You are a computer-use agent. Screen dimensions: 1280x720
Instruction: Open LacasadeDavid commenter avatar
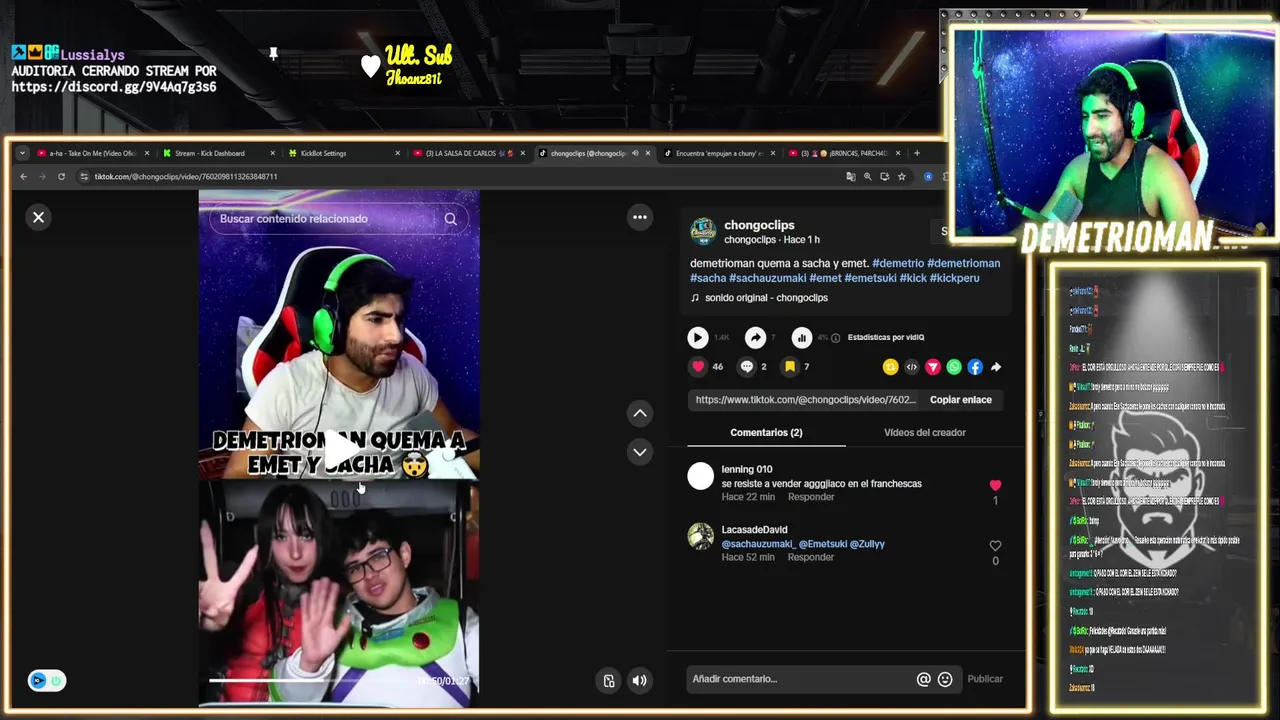pos(701,537)
